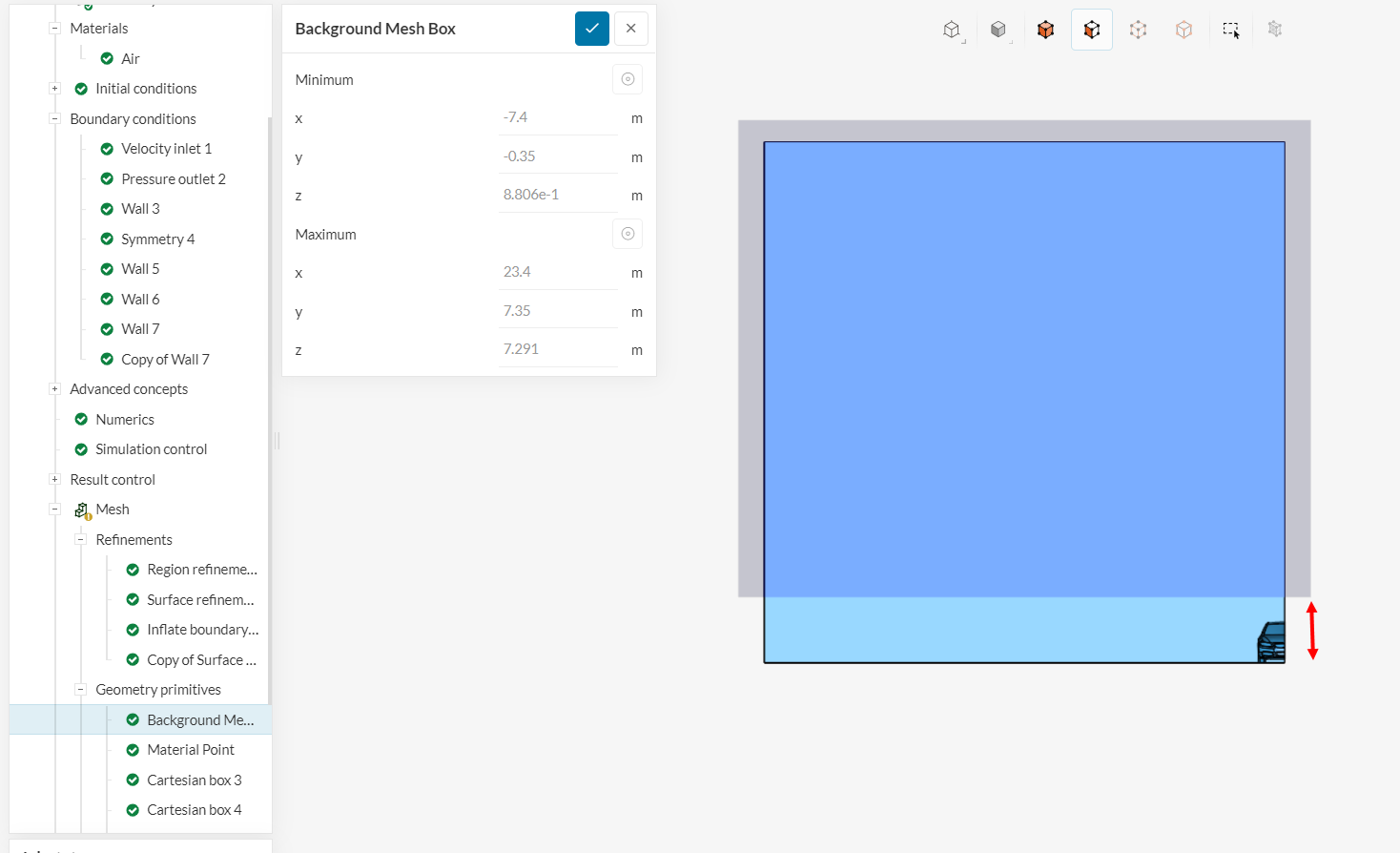The height and width of the screenshot is (853, 1400).
Task: Open the render mode cube menu
Action: click(x=999, y=31)
